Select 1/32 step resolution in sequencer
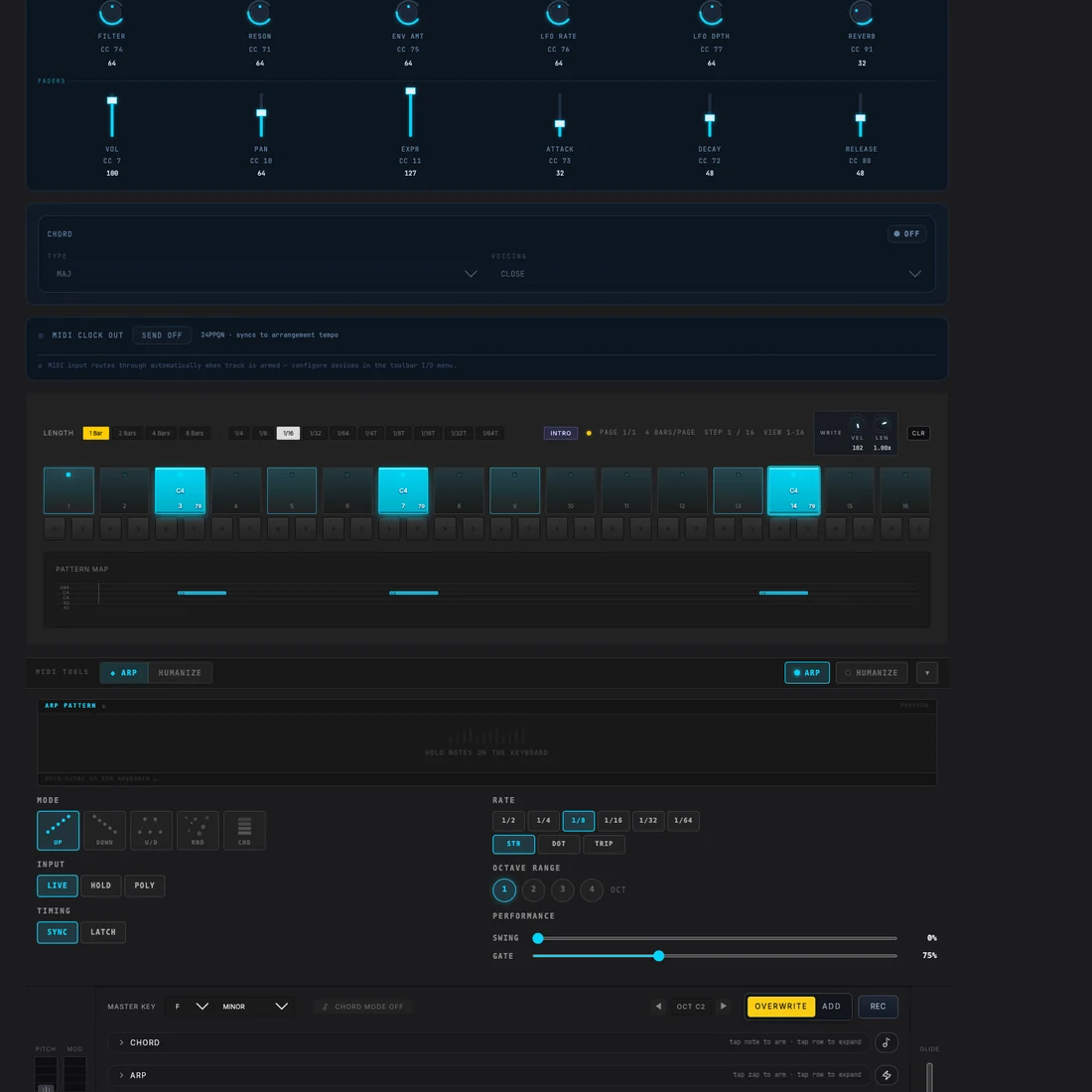The image size is (1092, 1092). [x=316, y=433]
